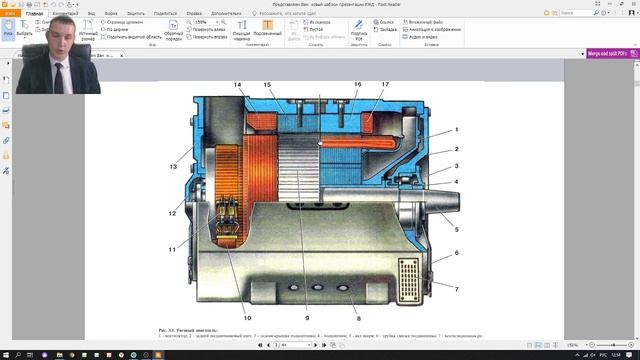
Task: Rotate view right (Повернуть вправо)
Action: pyautogui.click(x=207, y=37)
